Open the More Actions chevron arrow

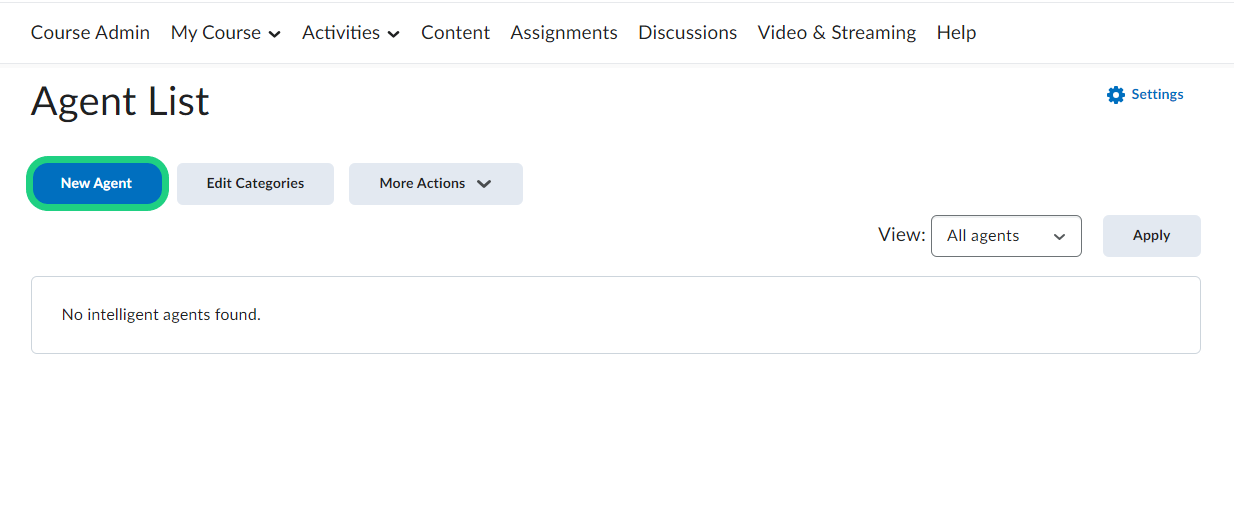pos(484,184)
